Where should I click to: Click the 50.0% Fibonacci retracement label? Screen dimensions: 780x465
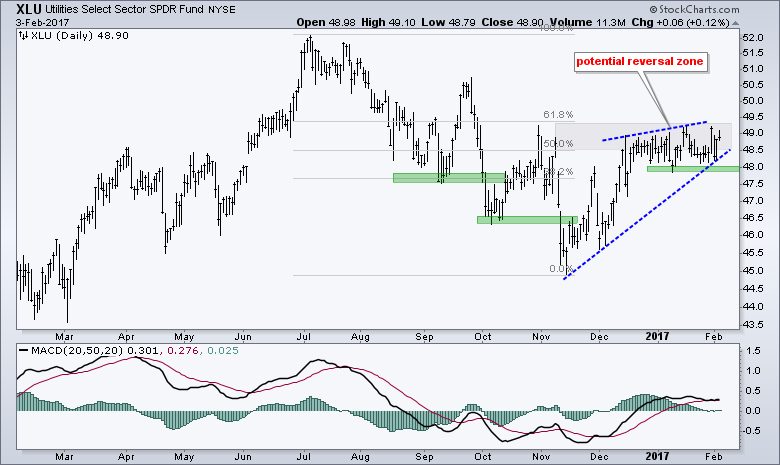(558, 144)
